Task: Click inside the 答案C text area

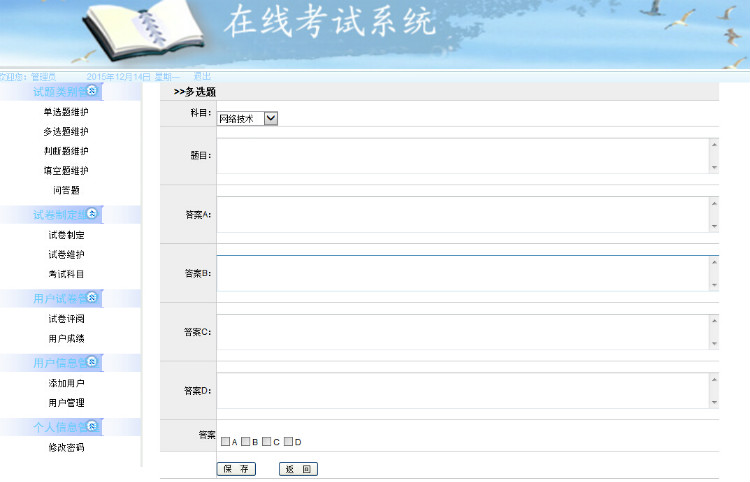Action: [x=463, y=332]
